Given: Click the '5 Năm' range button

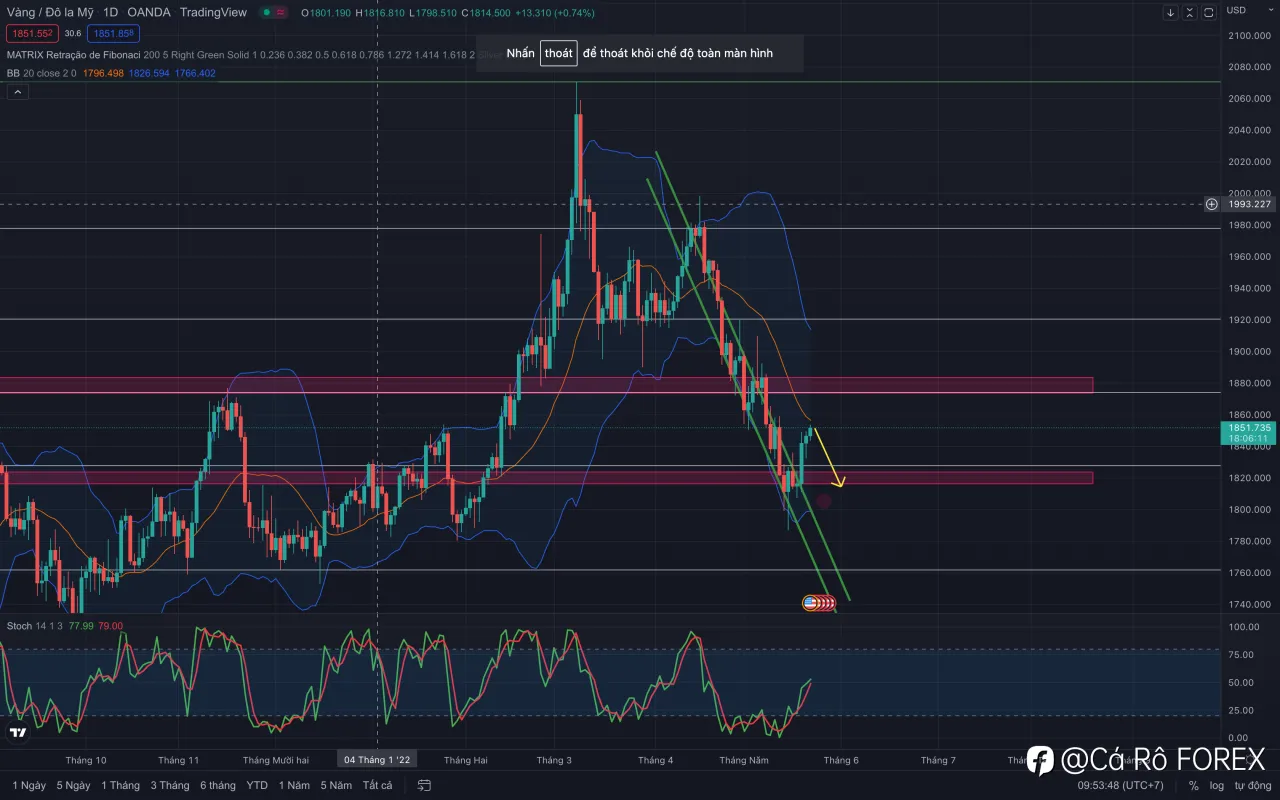Looking at the screenshot, I should 336,786.
